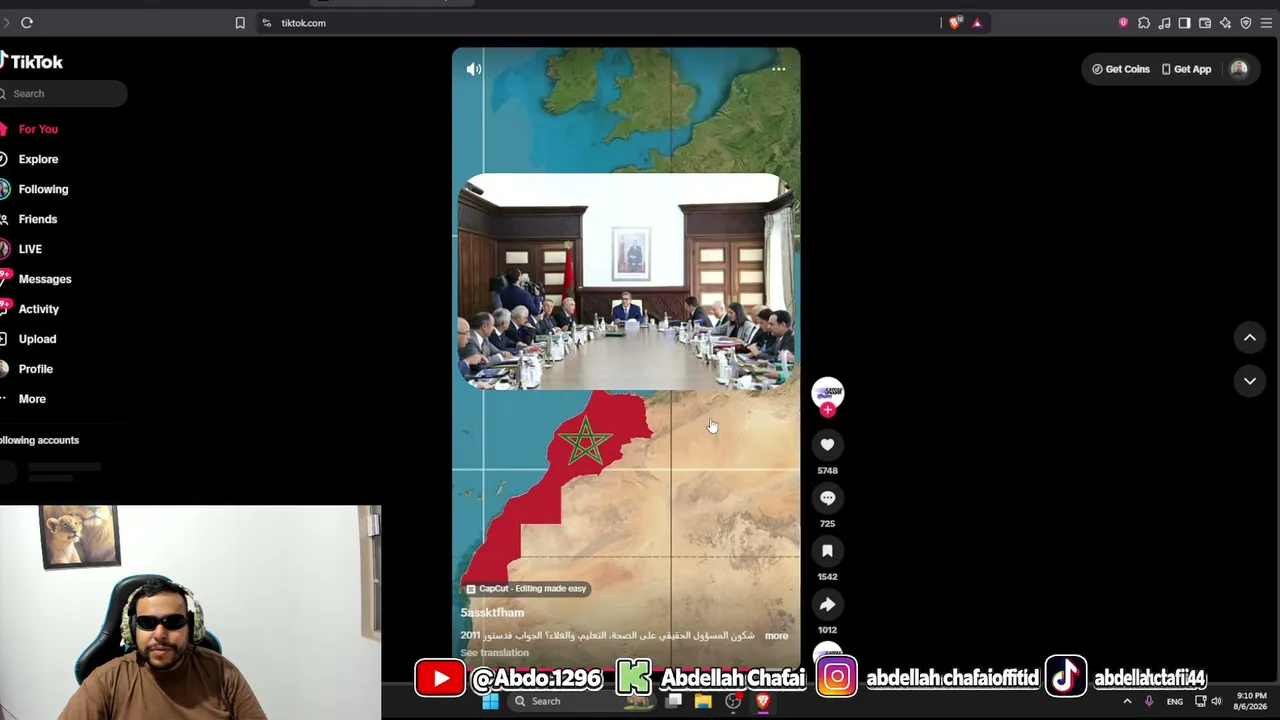The width and height of the screenshot is (1280, 720).
Task: Open the Sassktfham creator profile
Action: click(492, 612)
